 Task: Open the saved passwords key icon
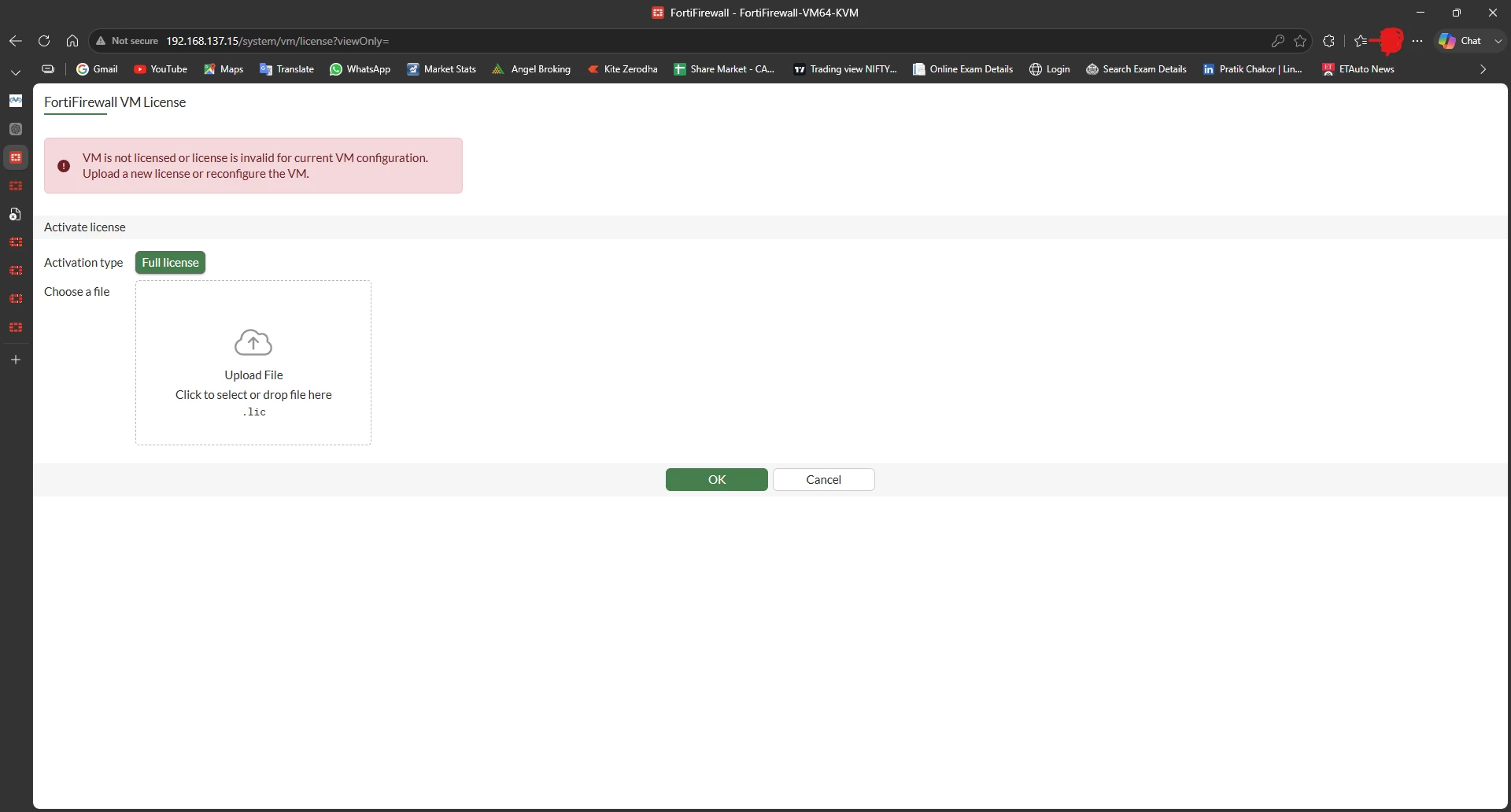coord(1278,41)
